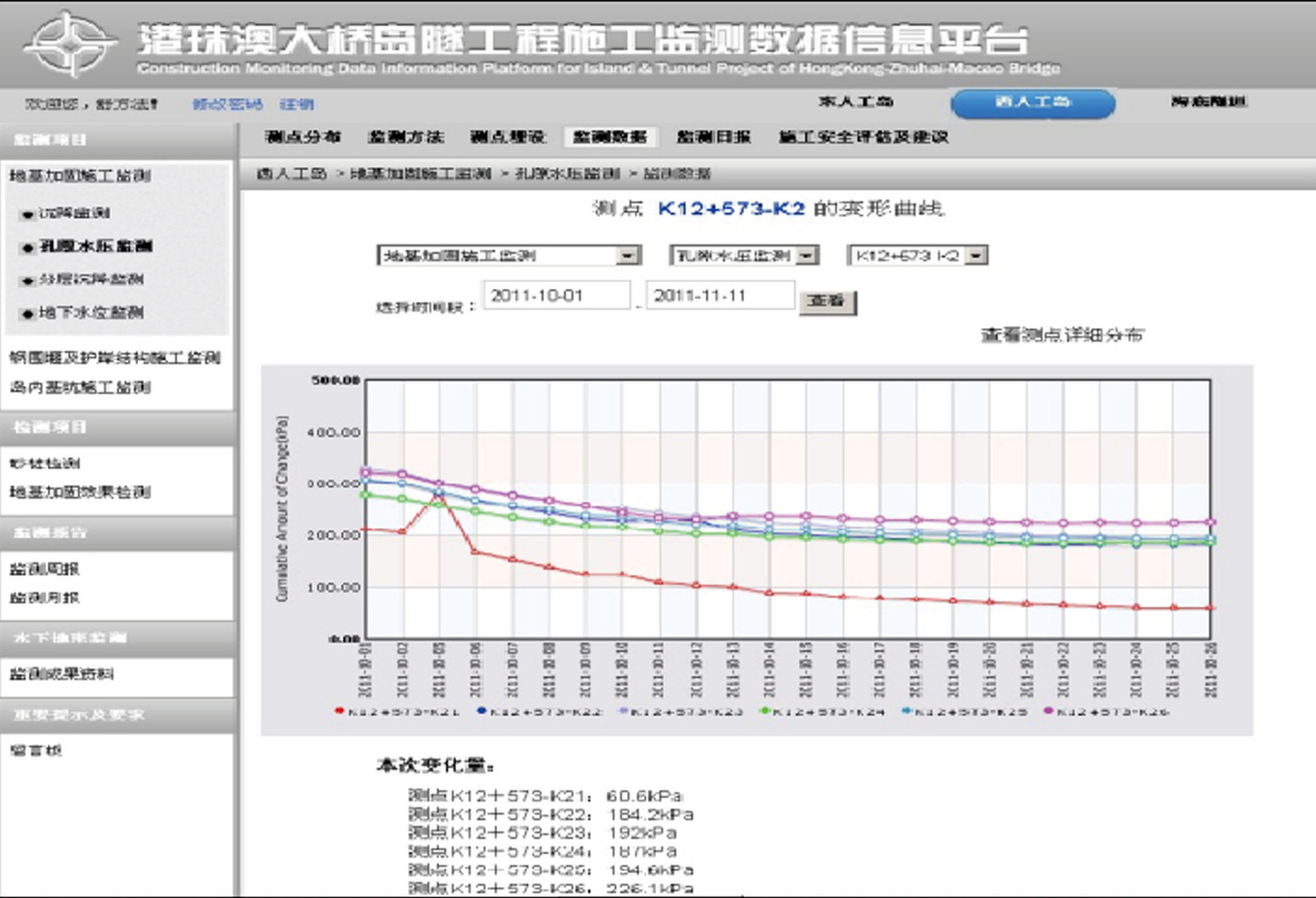Click the dark blue K12+573-K22 legend marker
The height and width of the screenshot is (898, 1316).
tap(482, 711)
